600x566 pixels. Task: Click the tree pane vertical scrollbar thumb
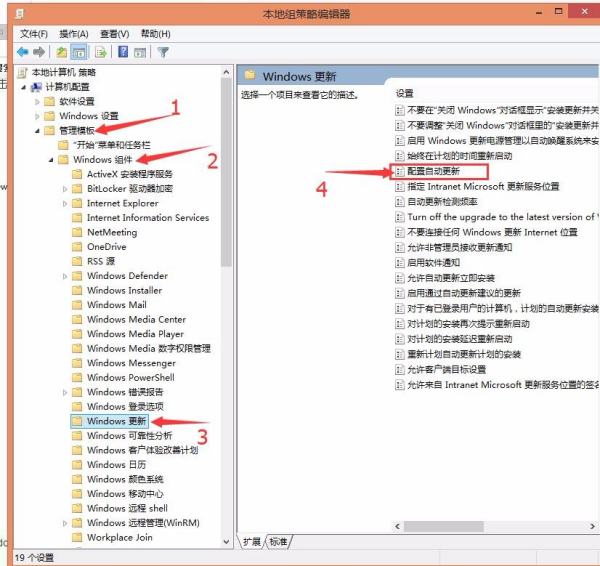227,172
